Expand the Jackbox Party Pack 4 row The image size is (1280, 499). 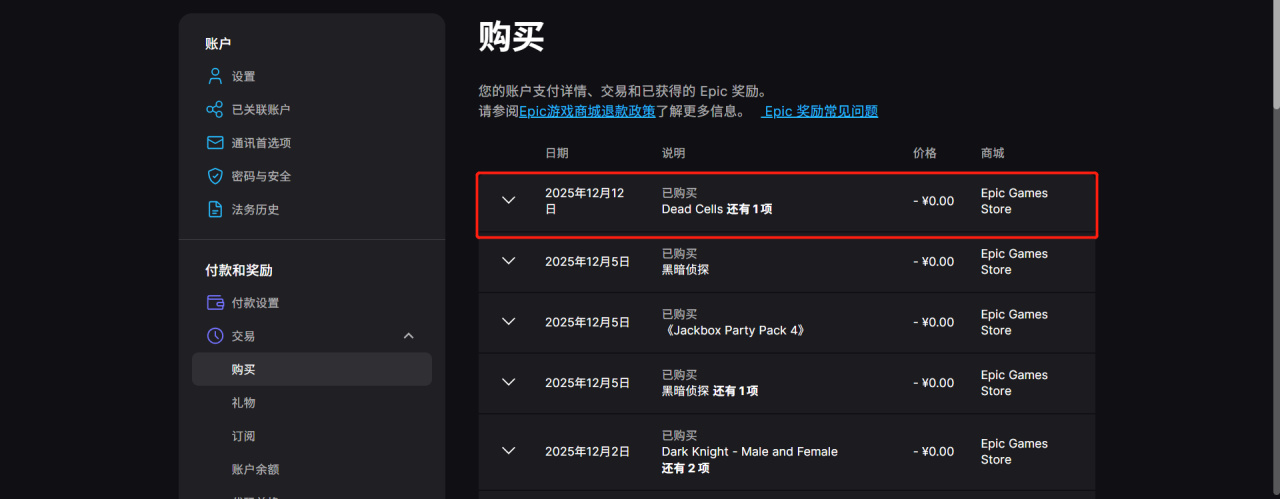[509, 322]
